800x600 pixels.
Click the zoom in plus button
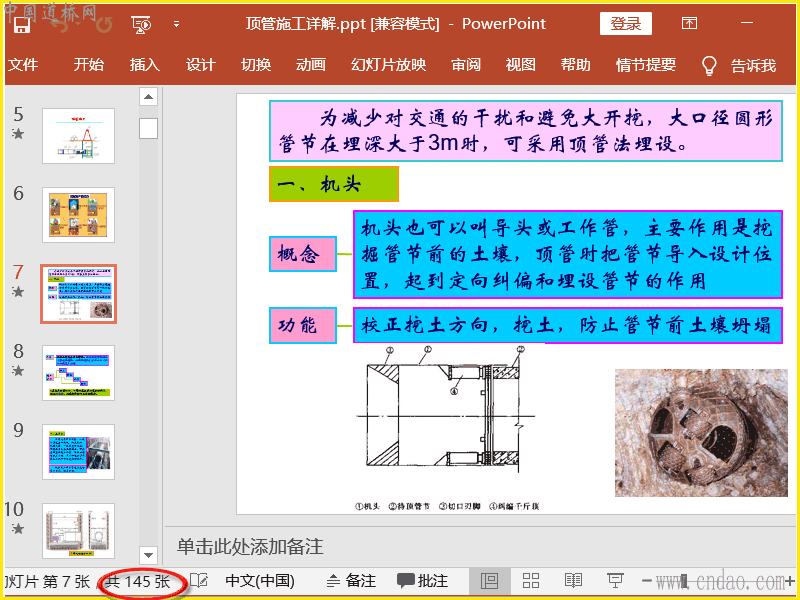pos(790,581)
